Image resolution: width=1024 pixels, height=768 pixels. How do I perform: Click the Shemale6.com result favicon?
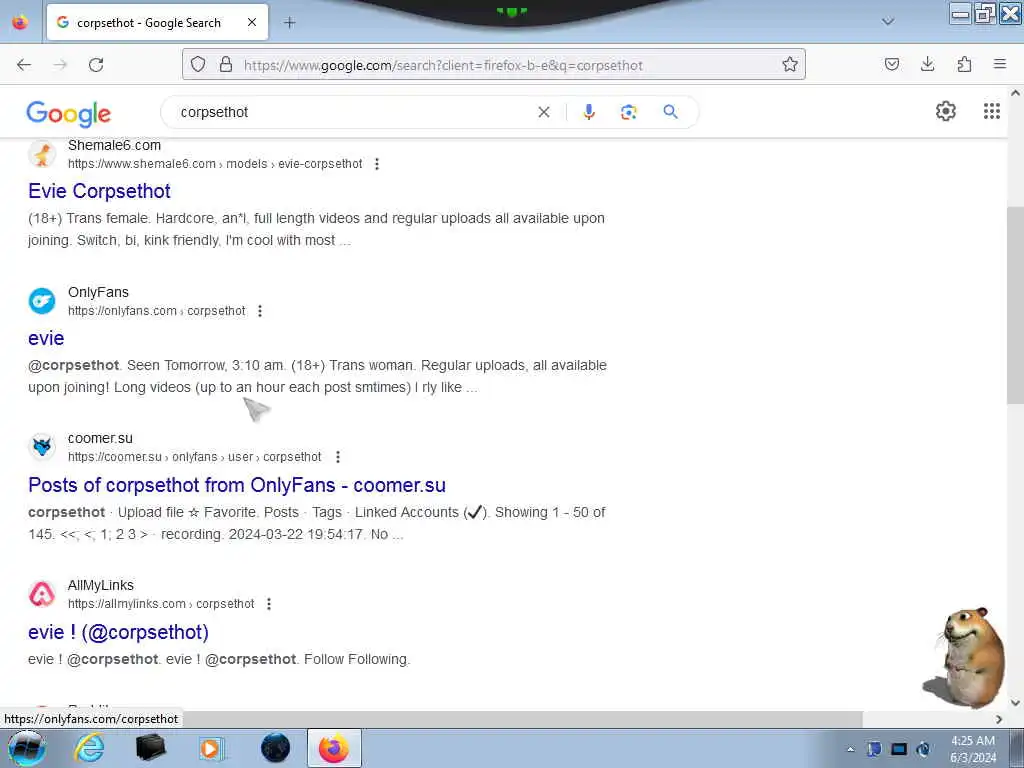point(42,155)
